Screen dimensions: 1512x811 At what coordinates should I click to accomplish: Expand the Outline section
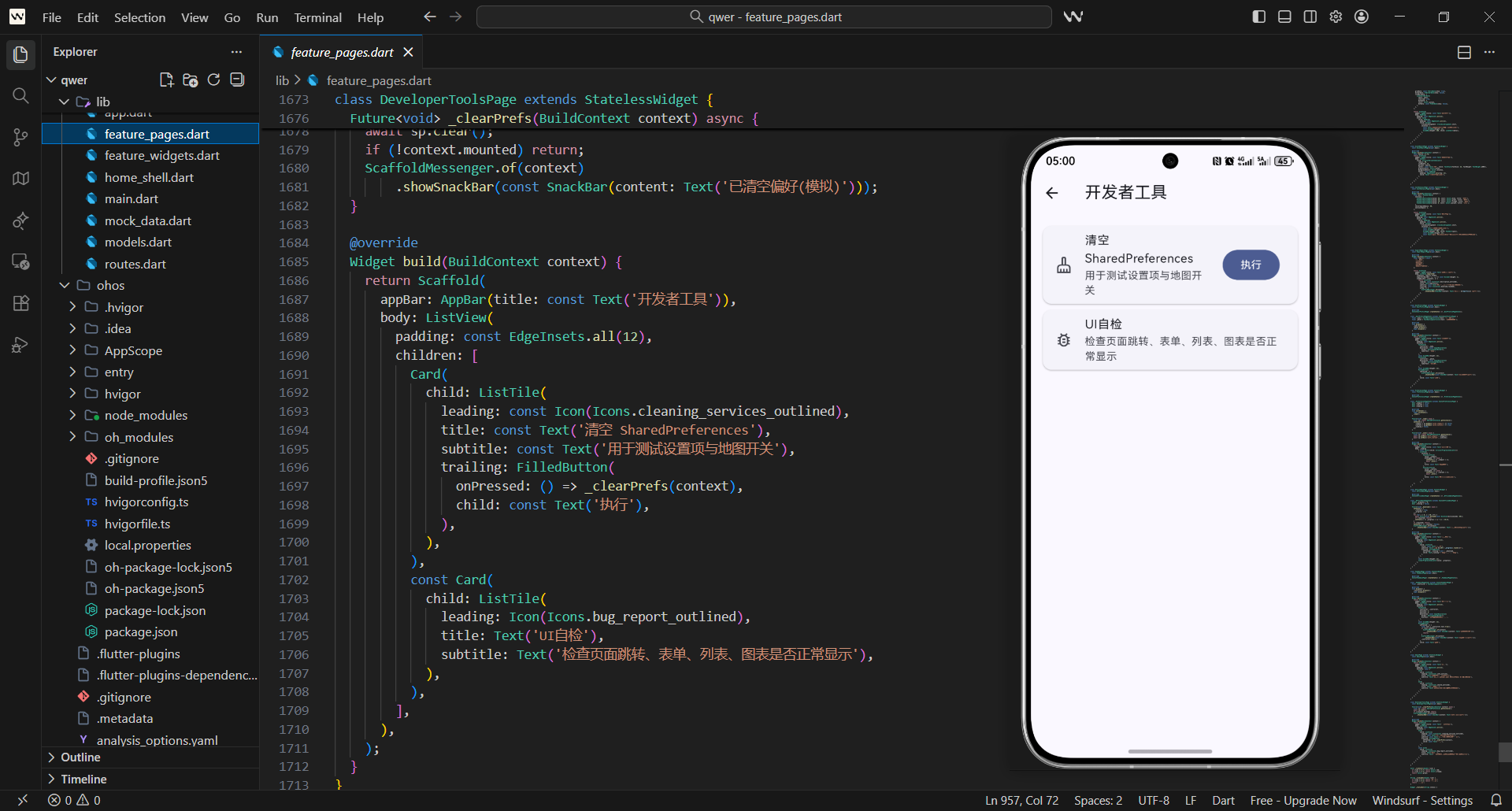tap(150, 757)
